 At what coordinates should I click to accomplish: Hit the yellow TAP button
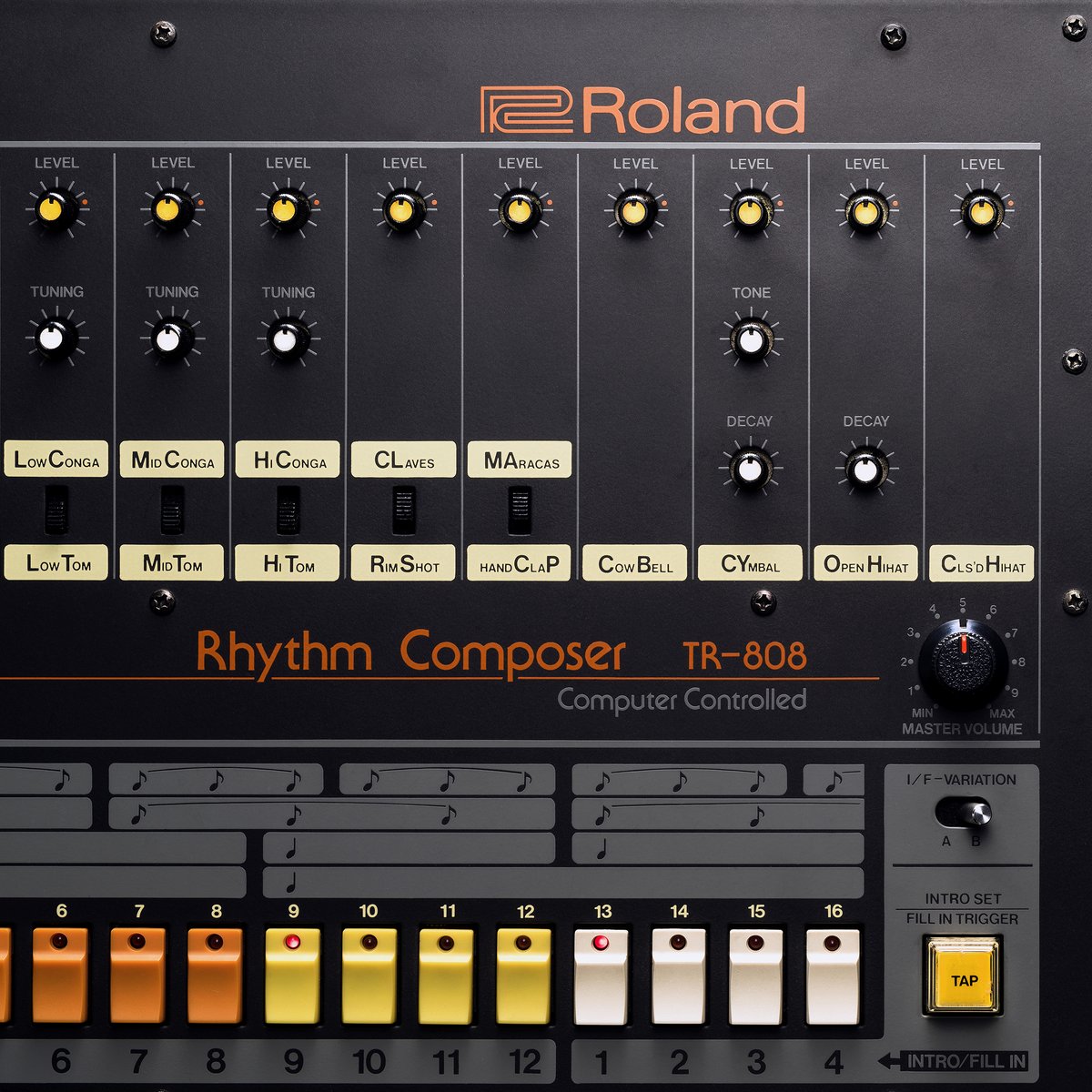click(963, 978)
